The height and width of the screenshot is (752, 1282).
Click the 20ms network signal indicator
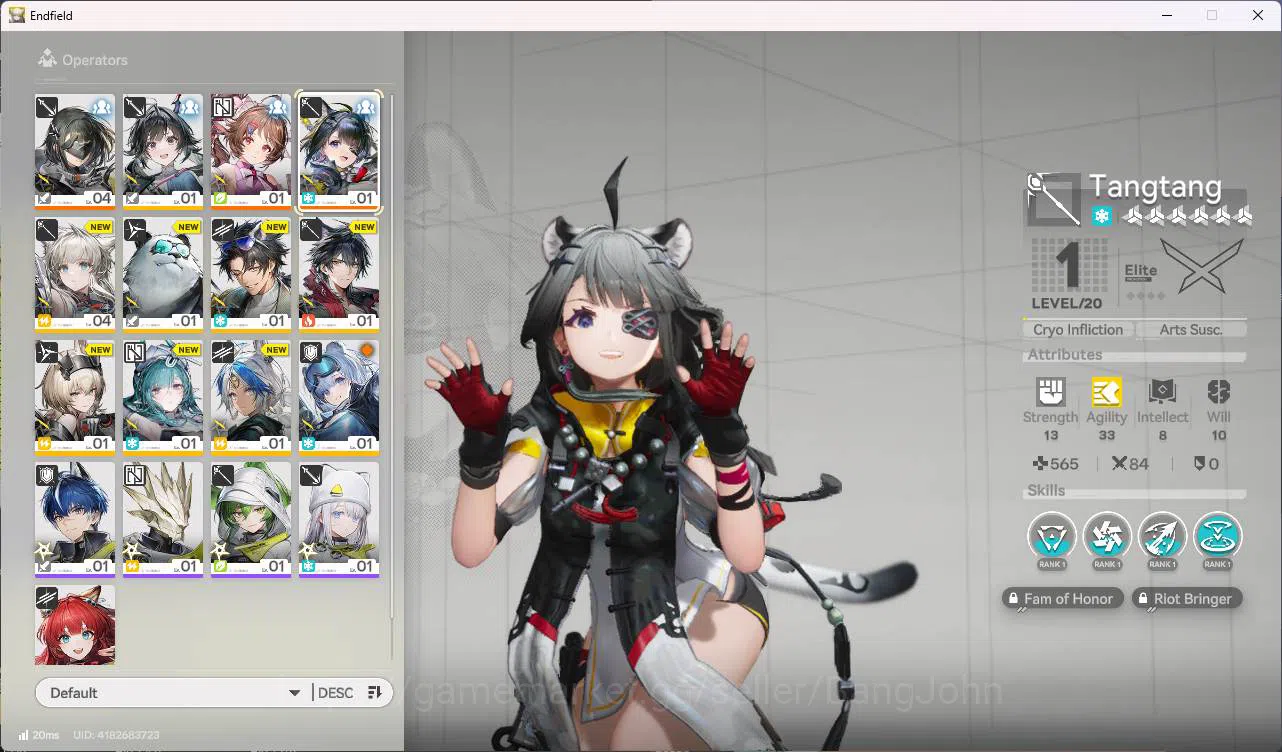coord(39,735)
